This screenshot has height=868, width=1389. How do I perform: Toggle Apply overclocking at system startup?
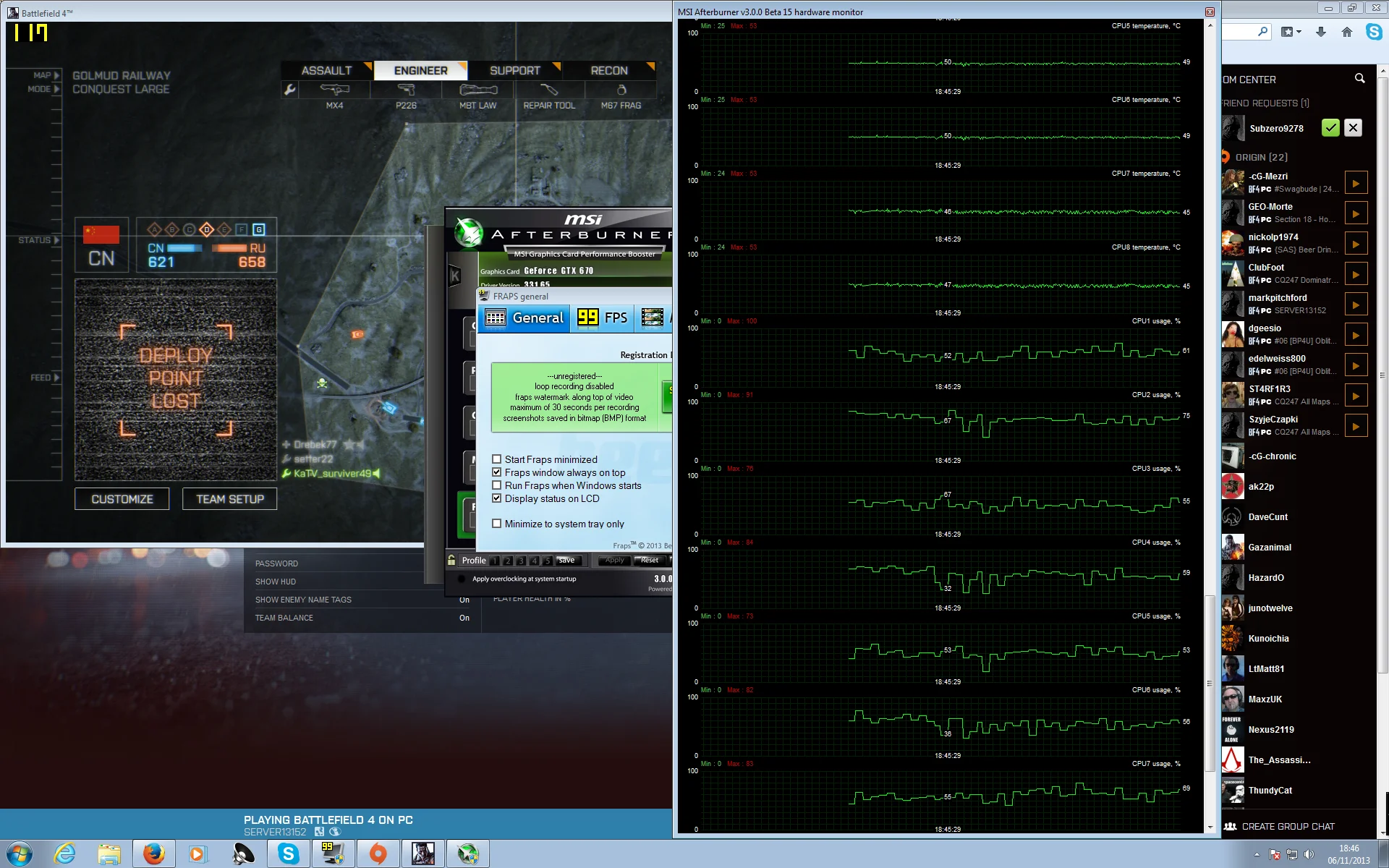[462, 579]
